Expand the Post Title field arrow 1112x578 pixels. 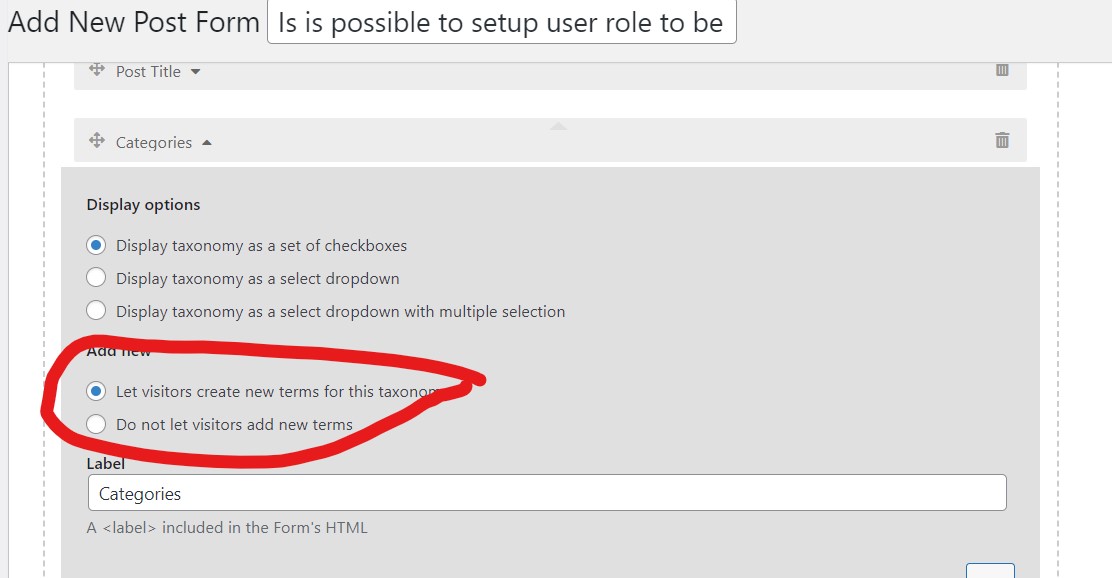point(196,72)
